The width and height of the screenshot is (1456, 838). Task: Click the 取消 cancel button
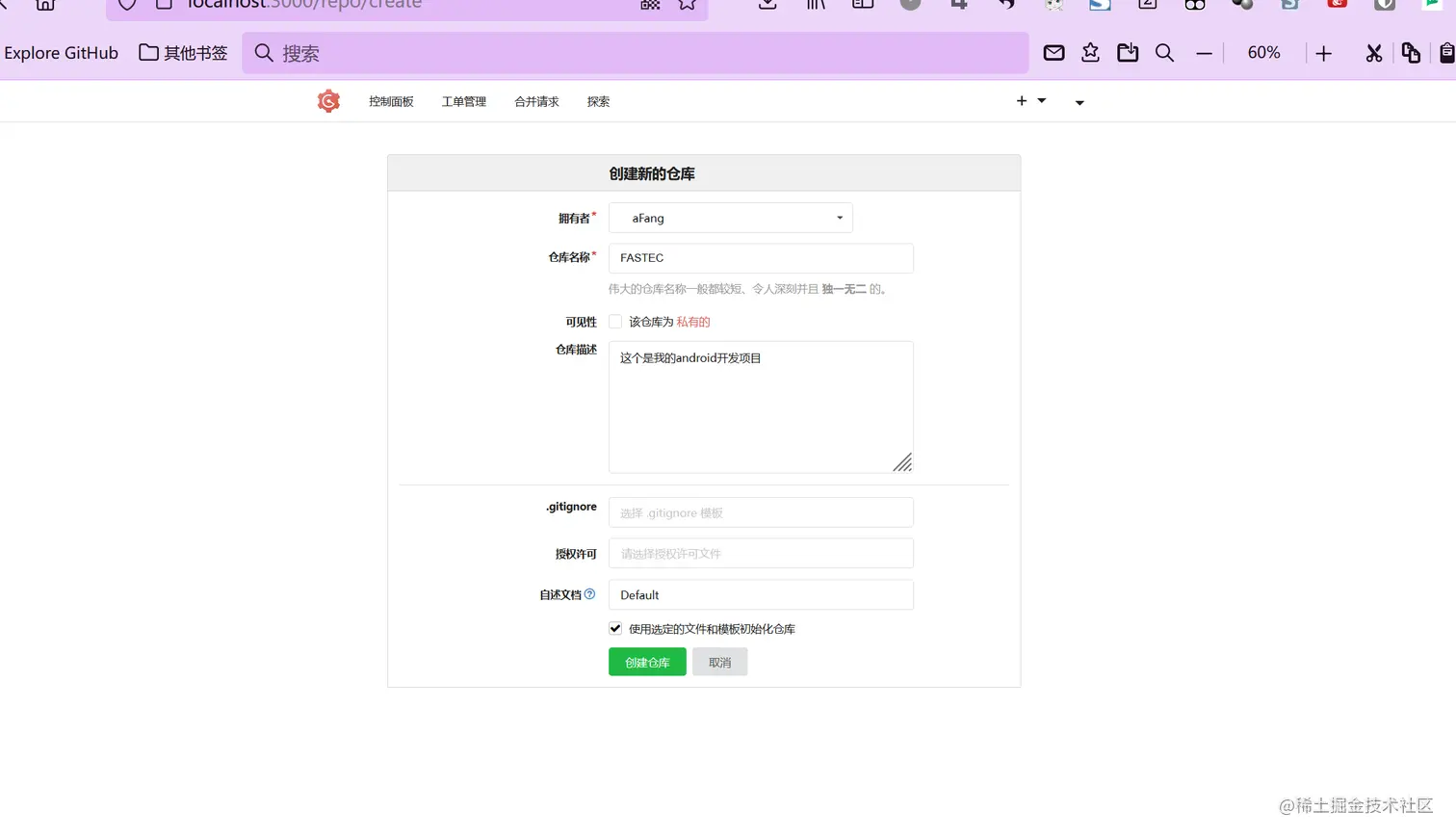720,662
